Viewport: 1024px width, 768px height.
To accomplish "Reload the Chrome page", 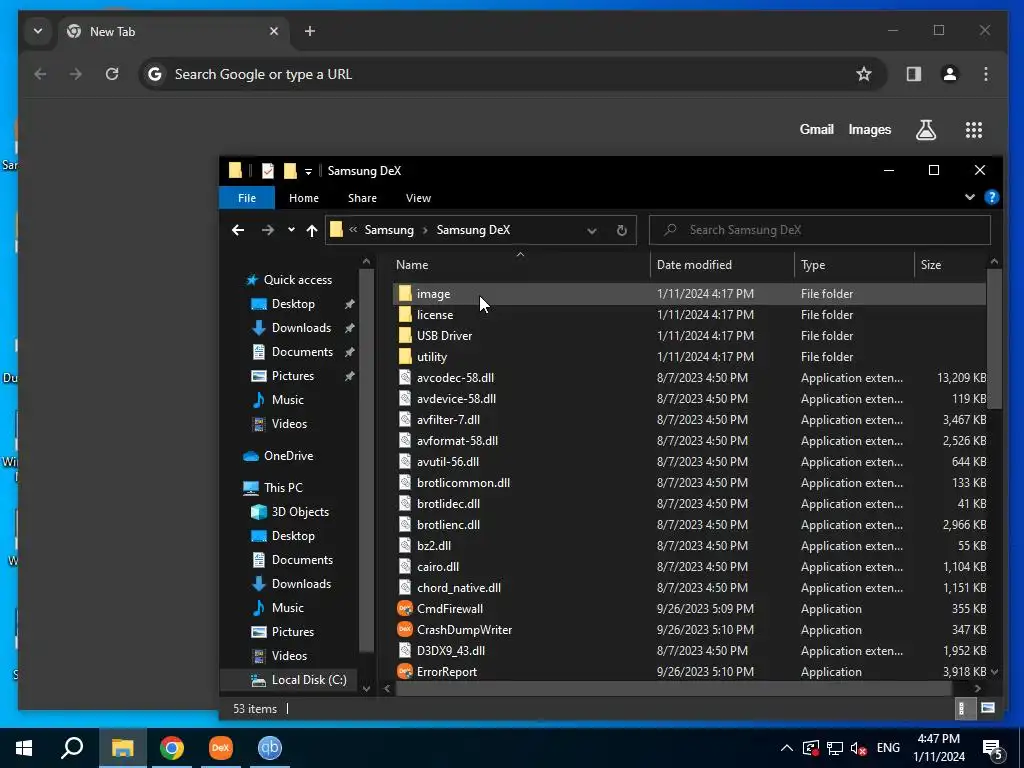I will coord(112,74).
